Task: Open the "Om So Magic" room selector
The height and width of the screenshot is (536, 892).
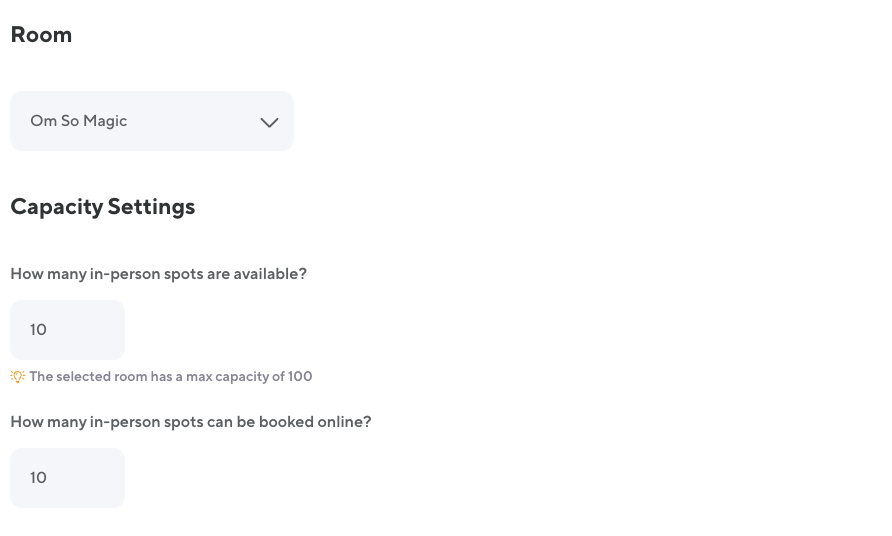Action: 152,121
